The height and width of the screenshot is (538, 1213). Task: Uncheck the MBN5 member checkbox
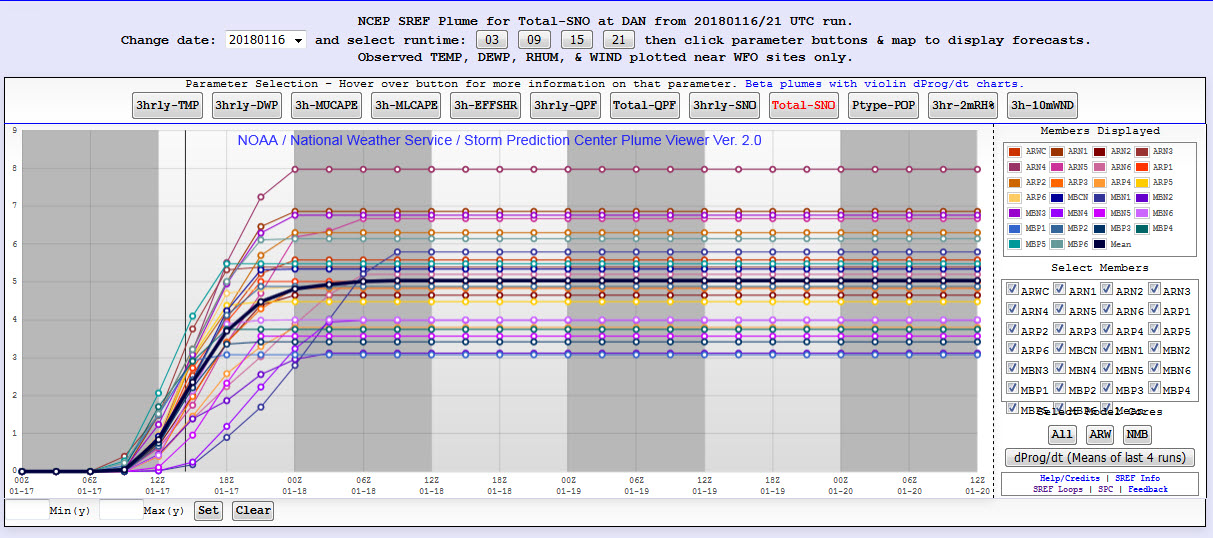click(1108, 370)
